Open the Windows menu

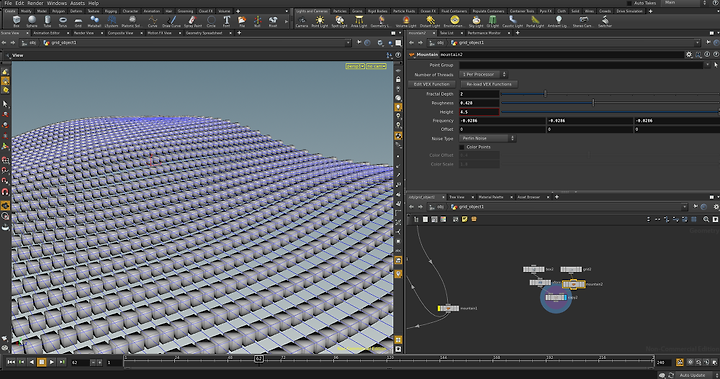(56, 3)
